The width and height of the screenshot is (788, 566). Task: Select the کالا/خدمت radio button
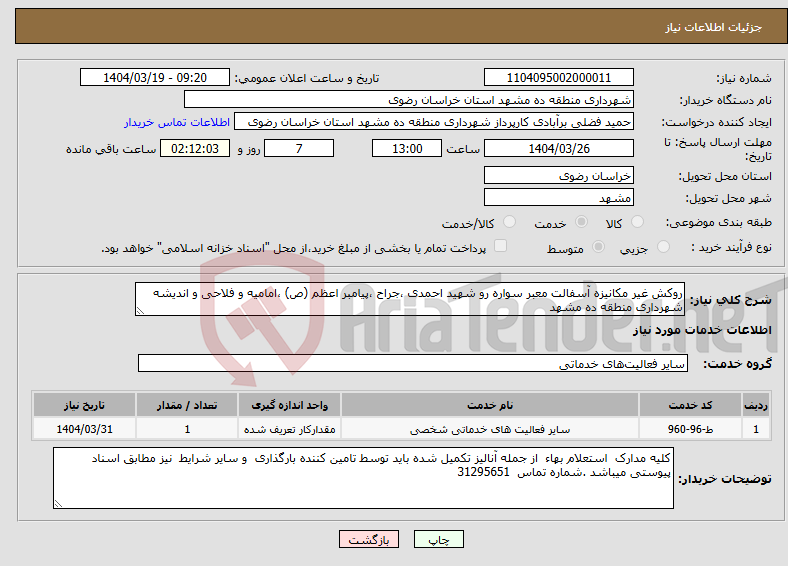point(510,222)
